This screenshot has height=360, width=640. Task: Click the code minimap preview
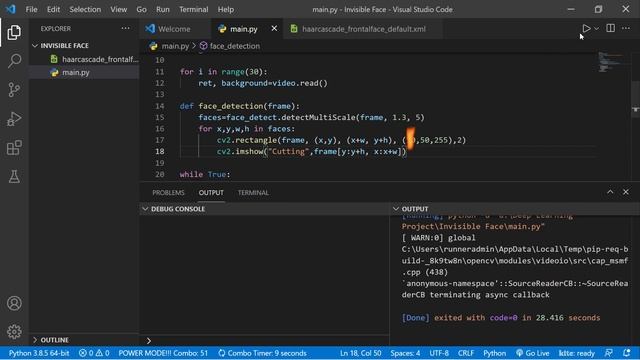tap(610, 62)
